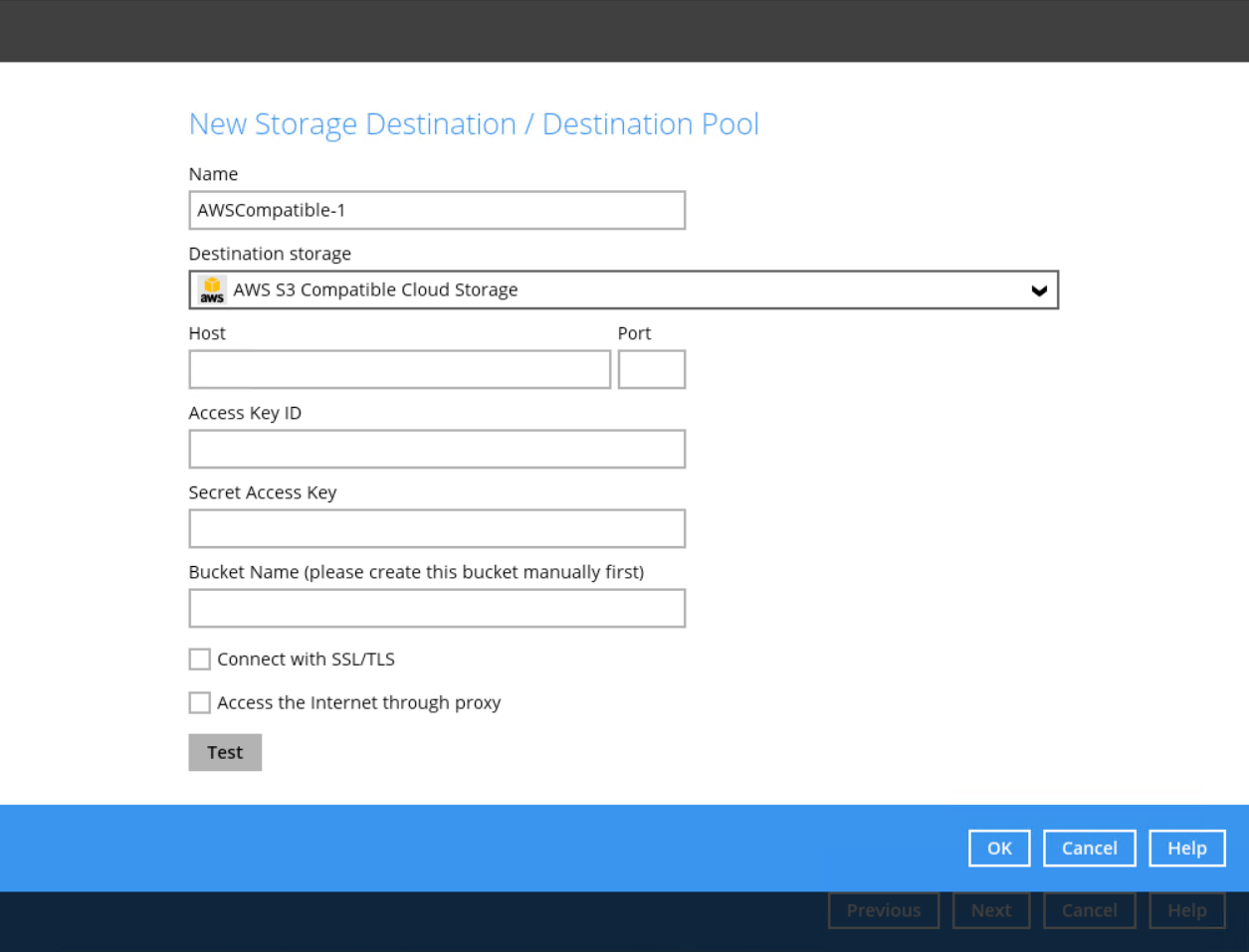The height and width of the screenshot is (952, 1249).
Task: Open the AWS S3 Compatible Cloud Storage combo box
Action: [623, 290]
